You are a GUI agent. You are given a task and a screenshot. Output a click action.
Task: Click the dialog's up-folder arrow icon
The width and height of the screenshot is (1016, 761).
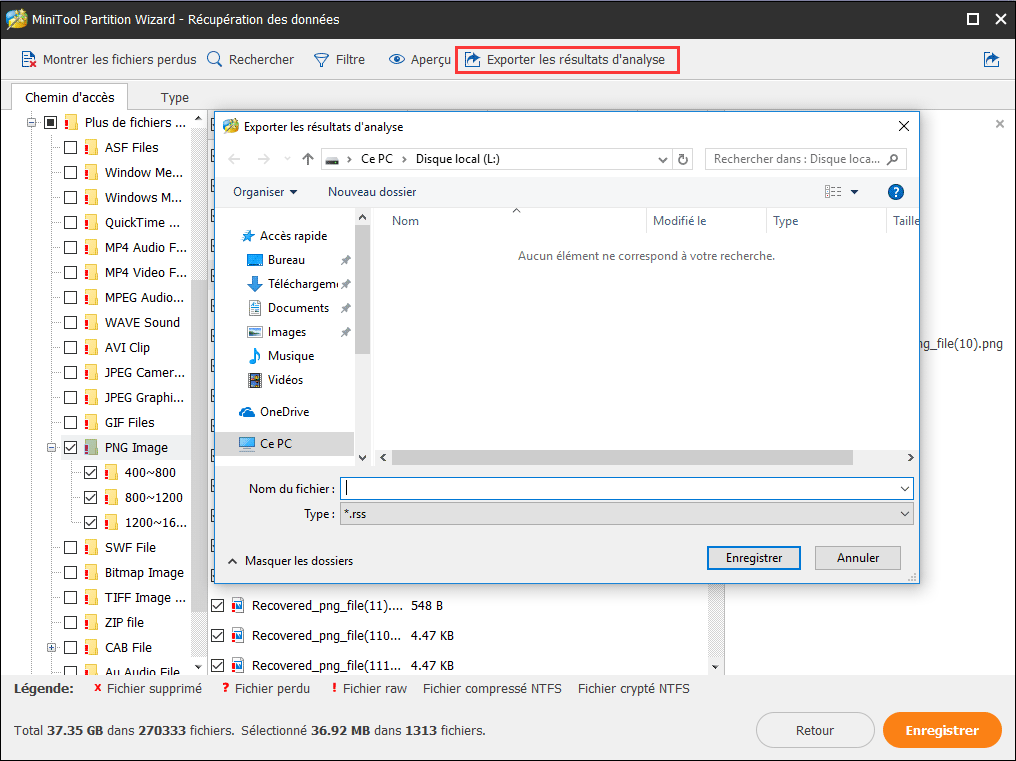308,159
